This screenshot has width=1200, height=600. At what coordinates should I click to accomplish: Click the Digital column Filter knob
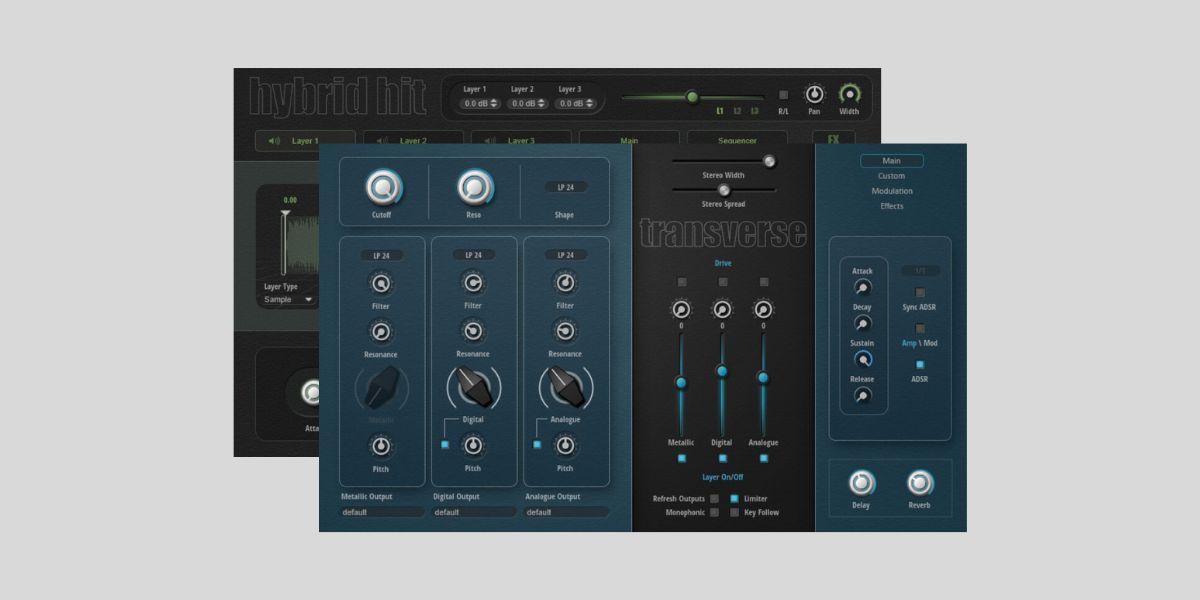click(x=473, y=283)
